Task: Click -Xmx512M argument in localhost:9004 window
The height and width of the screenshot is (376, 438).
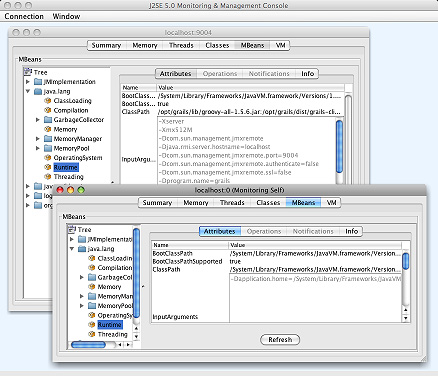Action: click(x=176, y=130)
